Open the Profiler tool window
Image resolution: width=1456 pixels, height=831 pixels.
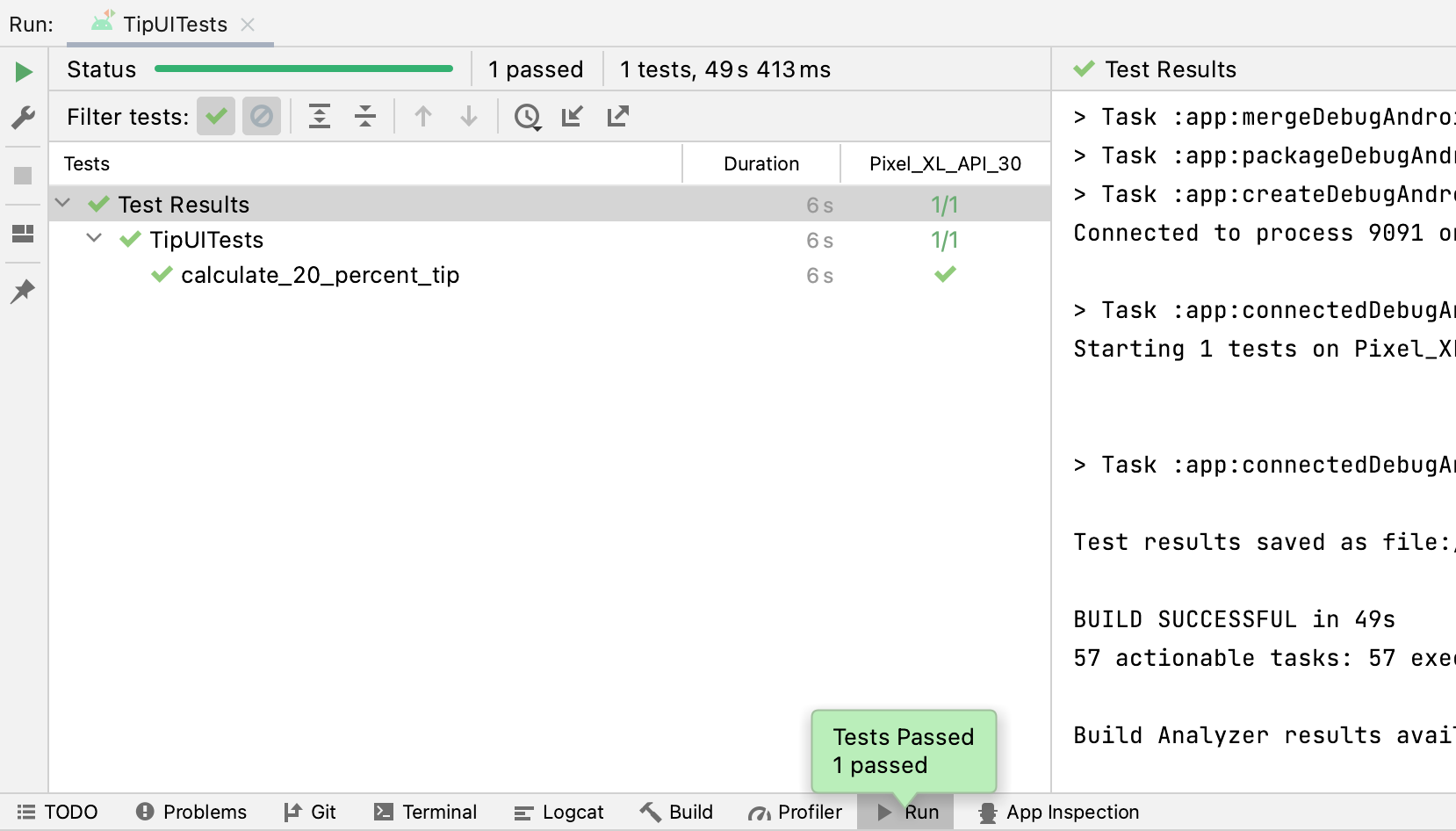point(795,813)
